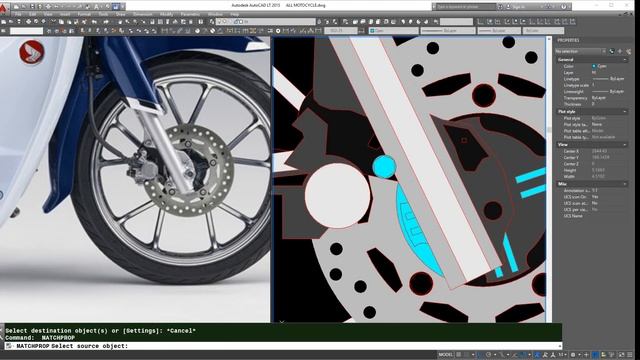This screenshot has height=360, width=640.
Task: Collapse the View section in Properties
Action: [x=624, y=144]
